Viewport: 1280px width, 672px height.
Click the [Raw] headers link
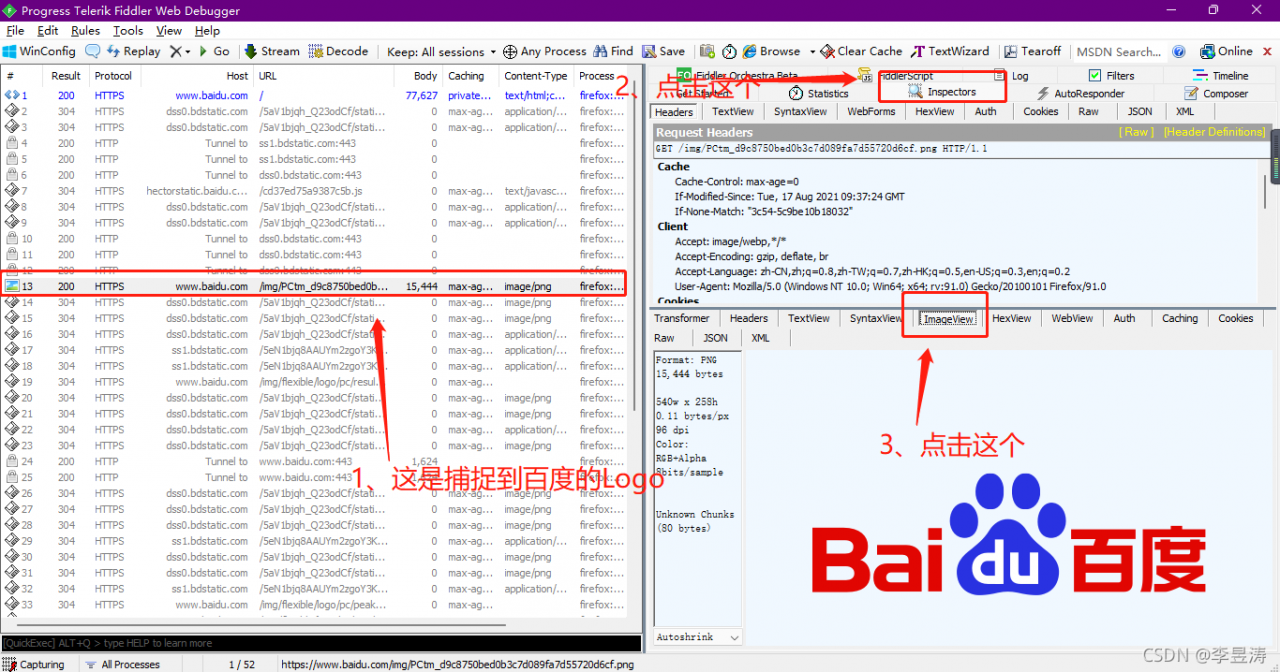pyautogui.click(x=1136, y=132)
